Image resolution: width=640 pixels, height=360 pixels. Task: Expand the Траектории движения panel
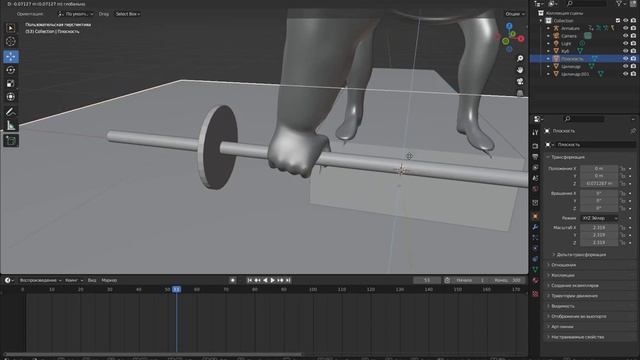point(590,296)
